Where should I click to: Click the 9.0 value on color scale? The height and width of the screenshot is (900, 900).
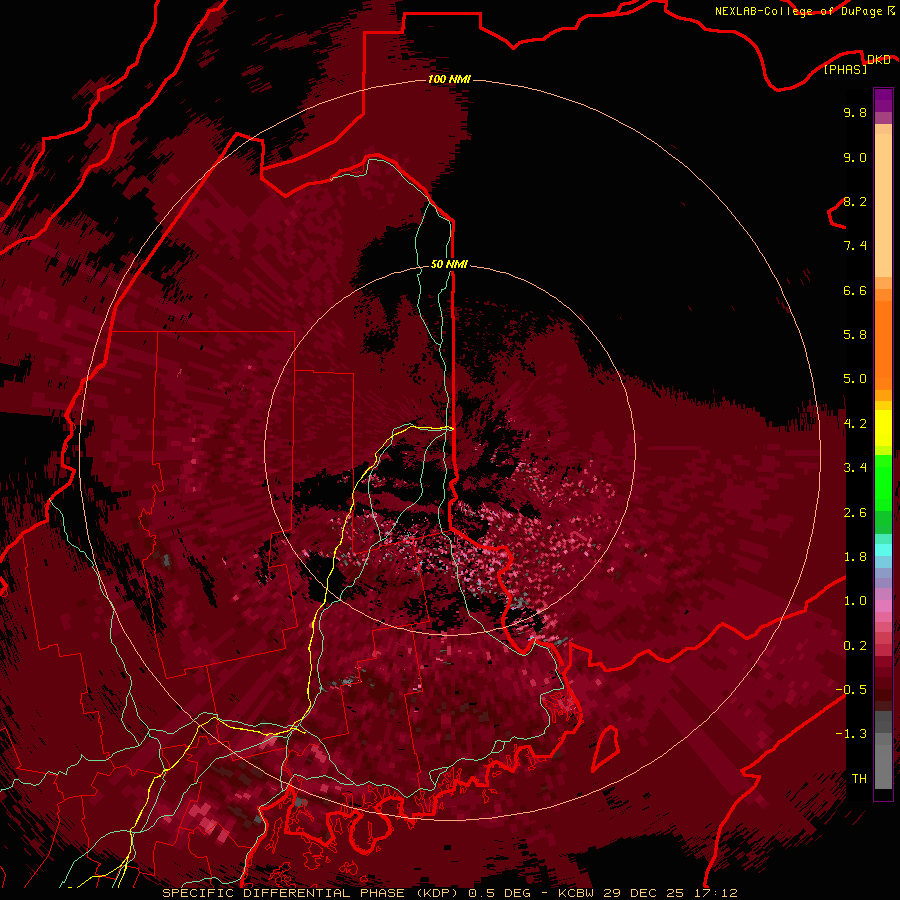pyautogui.click(x=855, y=157)
